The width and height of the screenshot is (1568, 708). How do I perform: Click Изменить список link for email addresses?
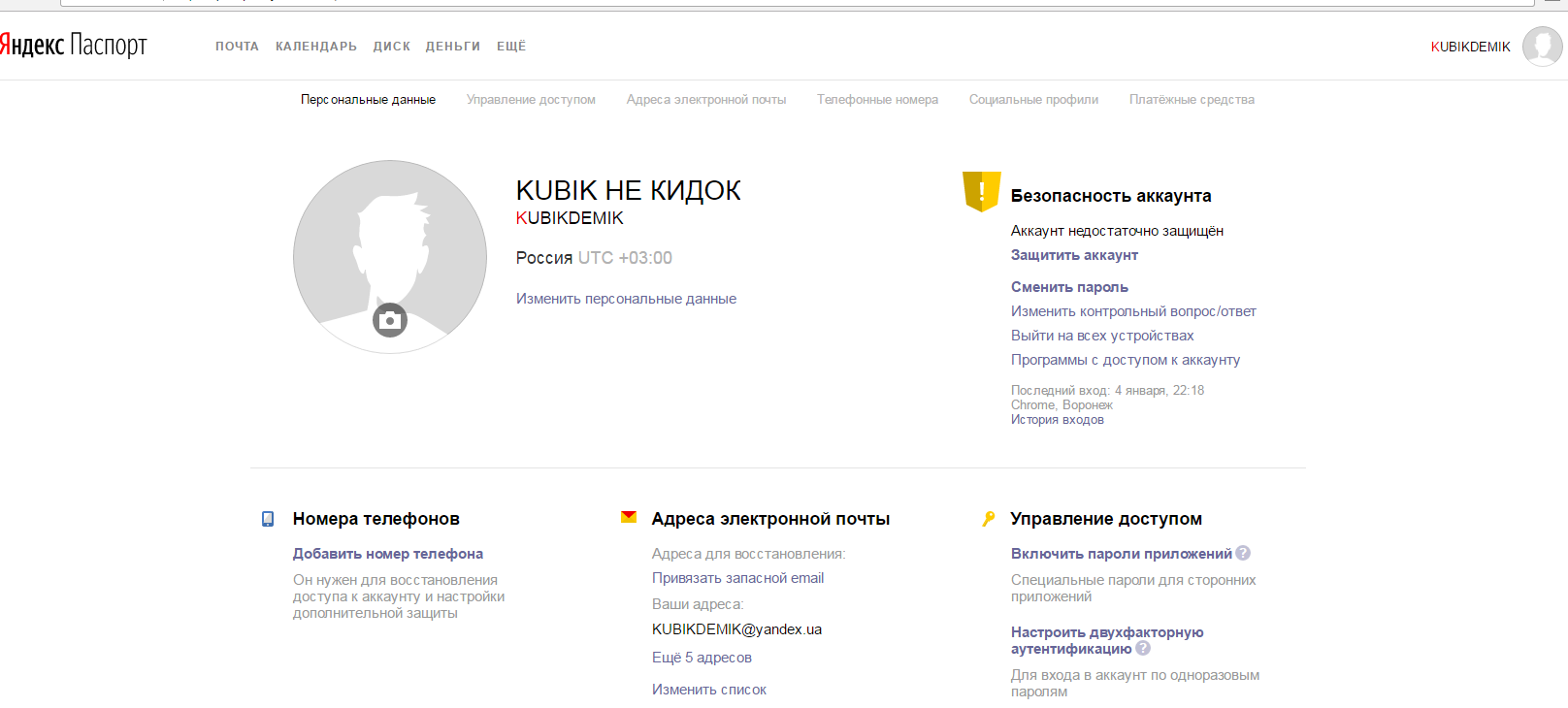[x=709, y=690]
